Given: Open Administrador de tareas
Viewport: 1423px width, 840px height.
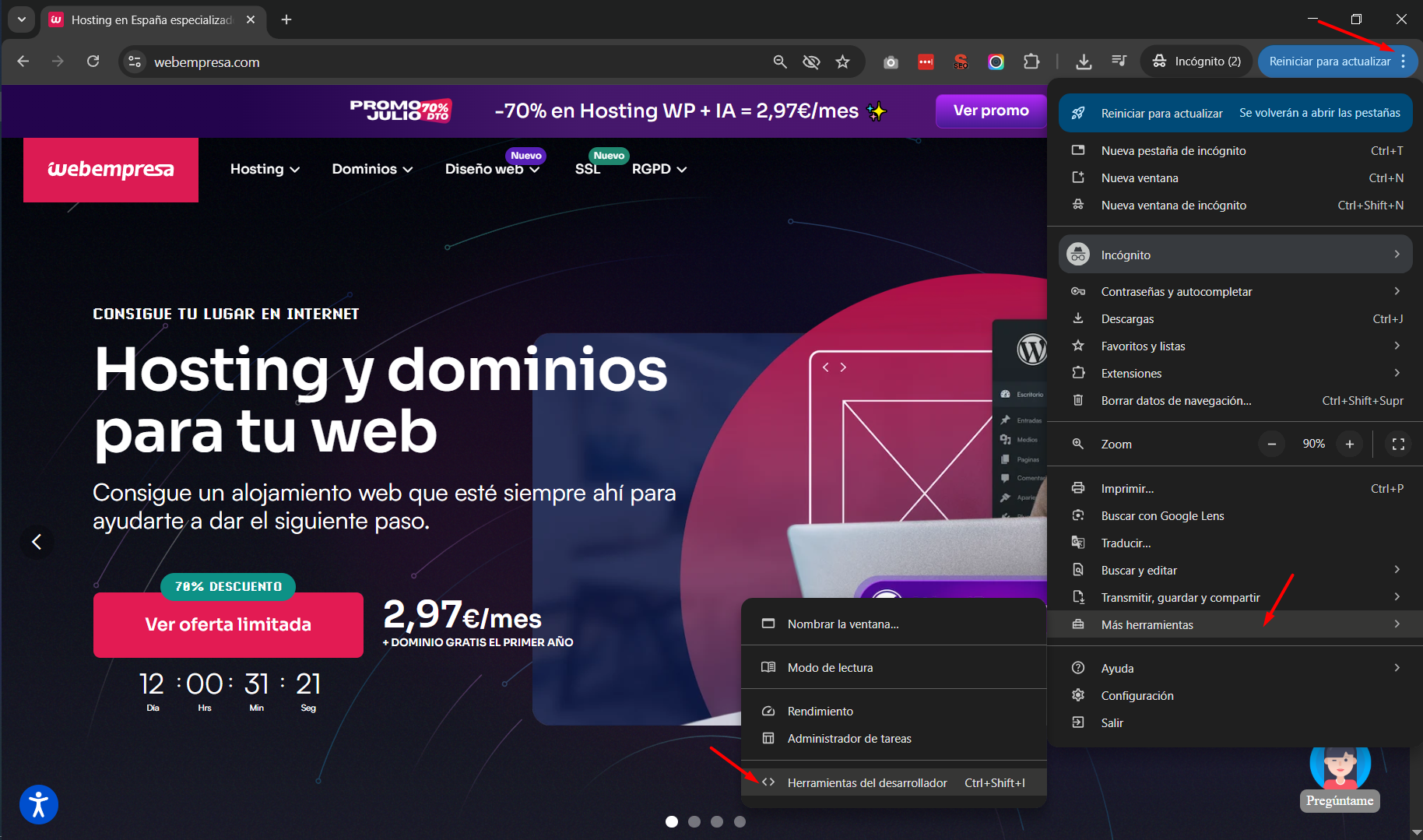Looking at the screenshot, I should tap(894, 738).
